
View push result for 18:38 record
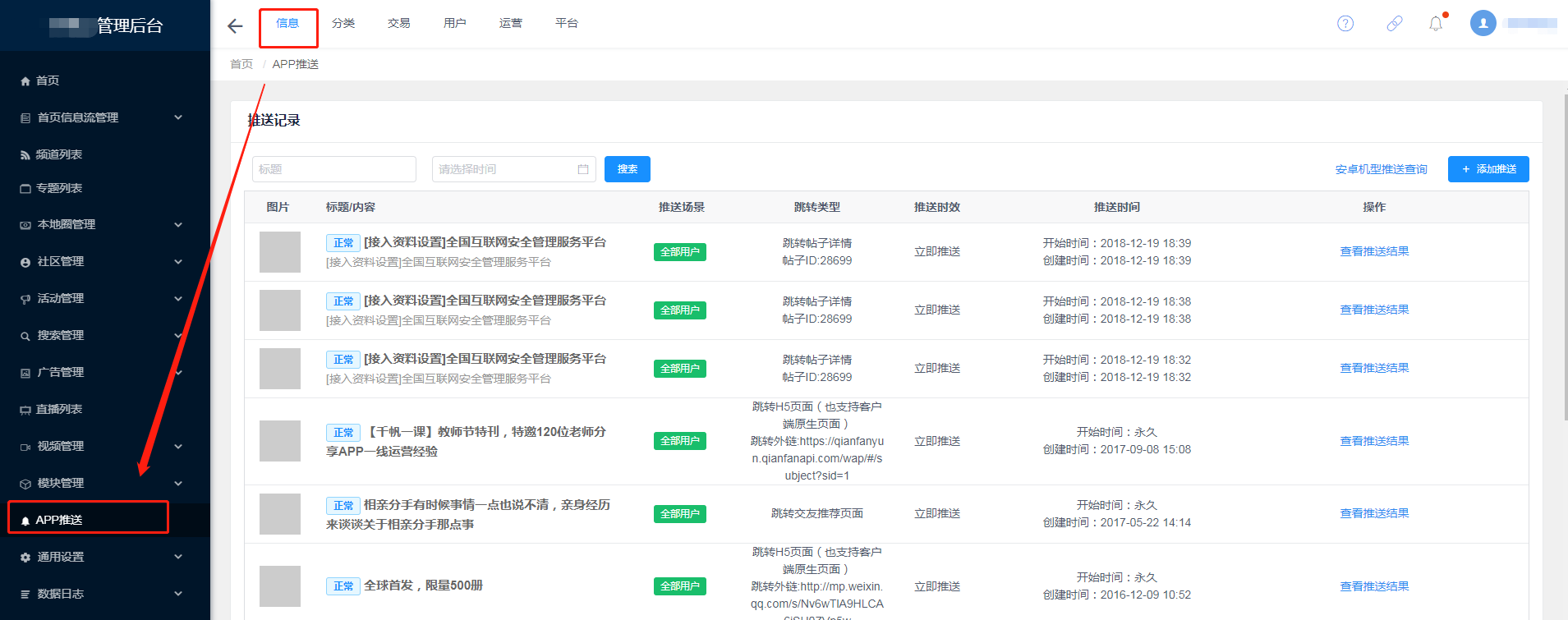click(x=1374, y=310)
